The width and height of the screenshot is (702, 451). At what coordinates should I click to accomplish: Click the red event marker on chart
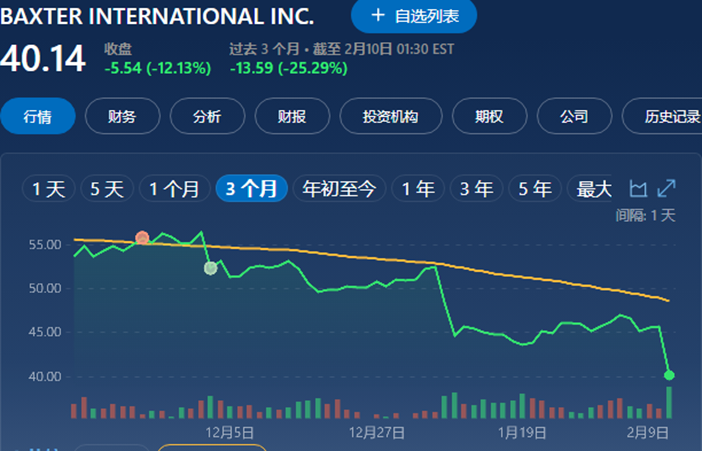pos(142,238)
